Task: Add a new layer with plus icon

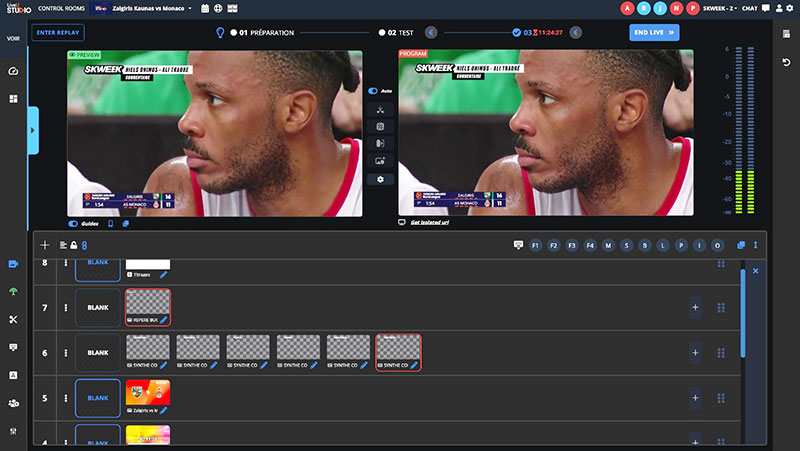Action: (44, 245)
